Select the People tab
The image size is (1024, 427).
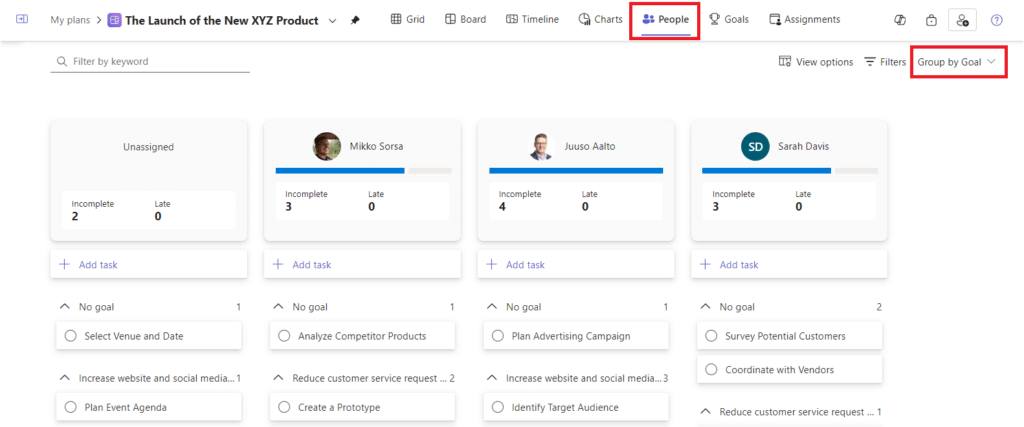pyautogui.click(x=665, y=20)
